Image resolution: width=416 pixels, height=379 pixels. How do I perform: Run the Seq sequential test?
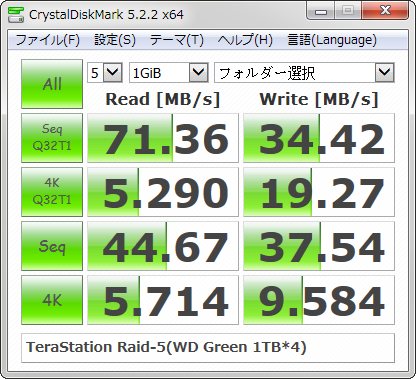[52, 246]
